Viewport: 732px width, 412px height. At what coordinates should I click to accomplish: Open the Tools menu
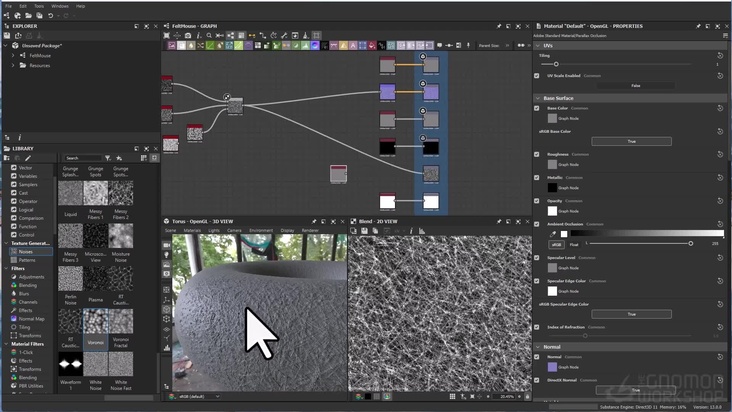(x=39, y=5)
